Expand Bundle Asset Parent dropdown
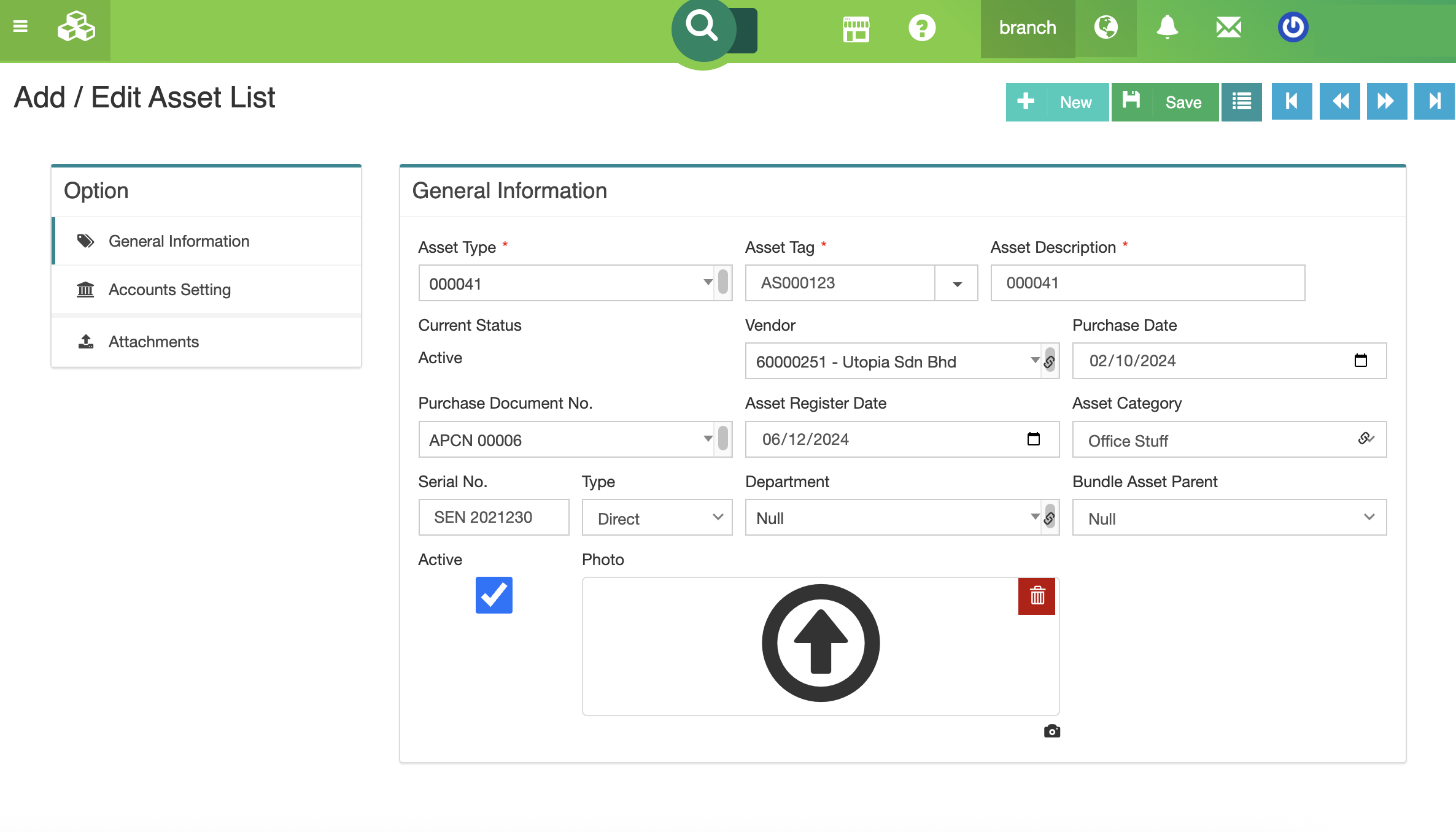1456x832 pixels. pyautogui.click(x=1229, y=518)
